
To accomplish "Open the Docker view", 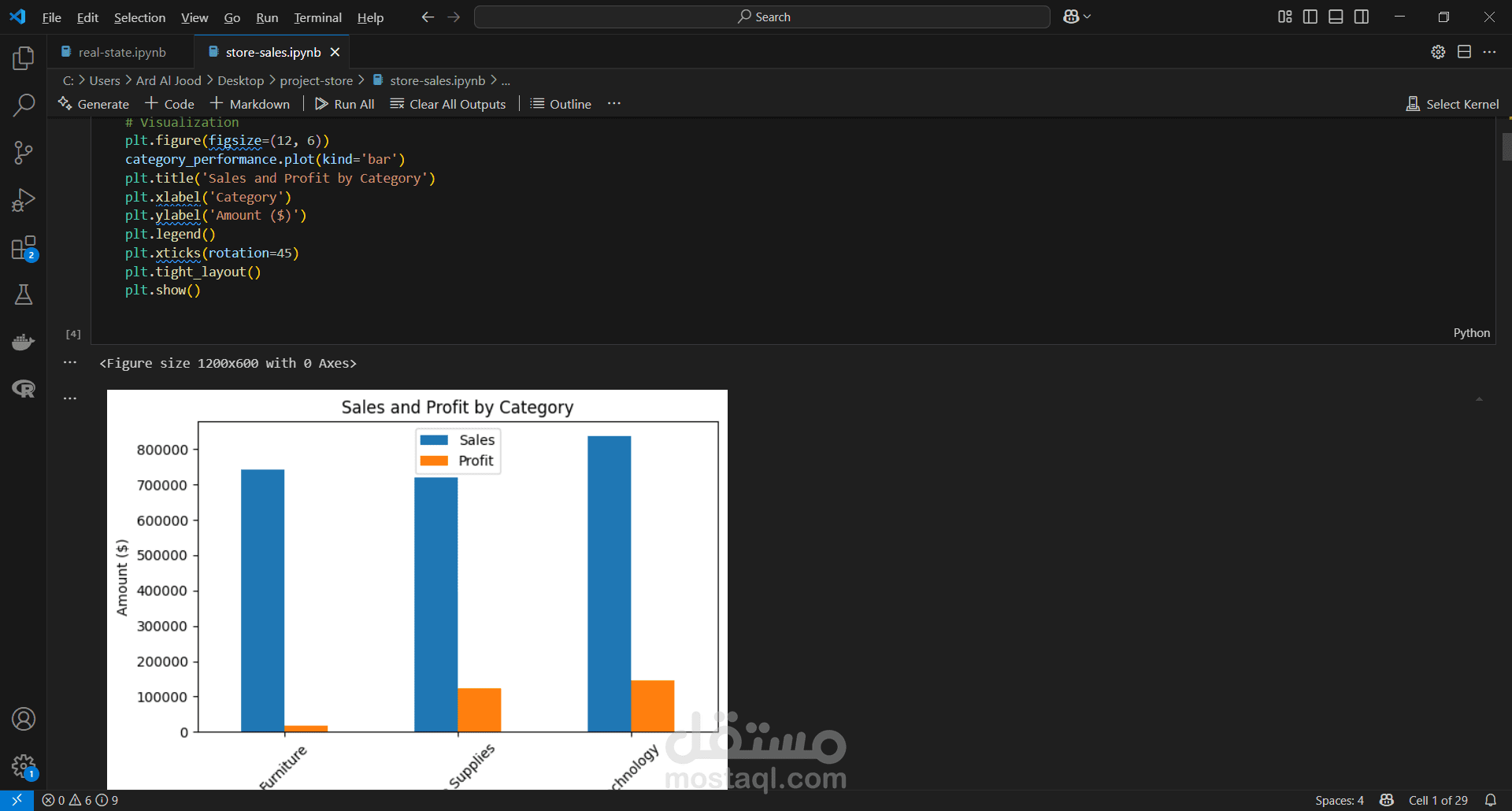I will pyautogui.click(x=24, y=342).
